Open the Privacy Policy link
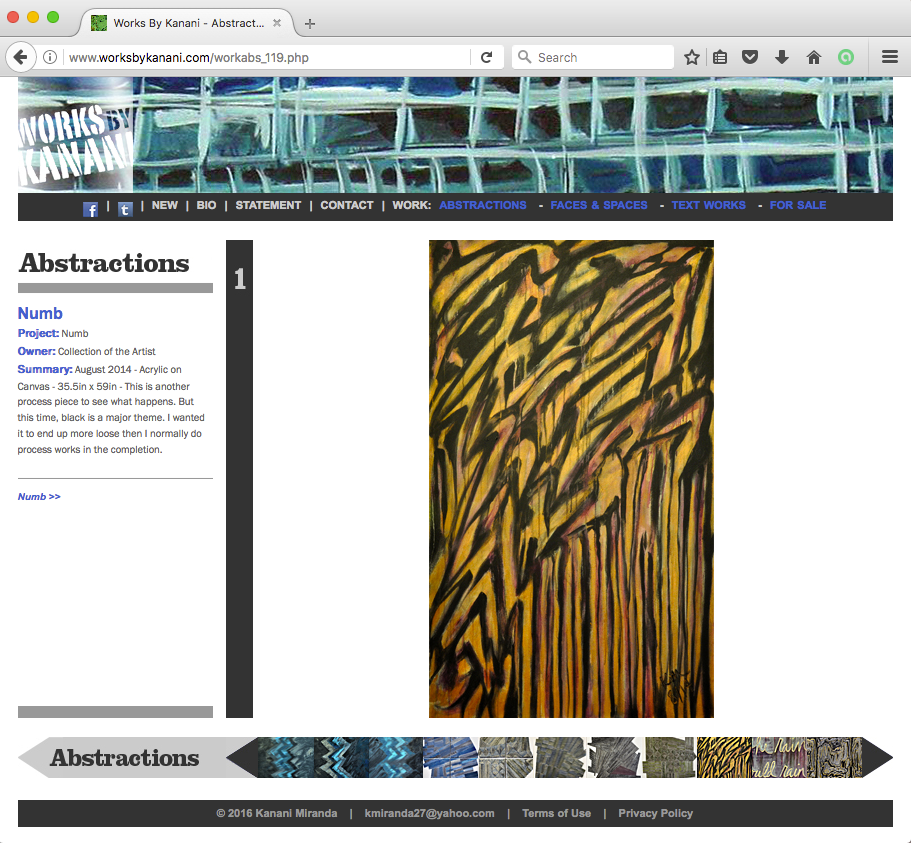Viewport: 911px width, 843px height. pos(655,813)
